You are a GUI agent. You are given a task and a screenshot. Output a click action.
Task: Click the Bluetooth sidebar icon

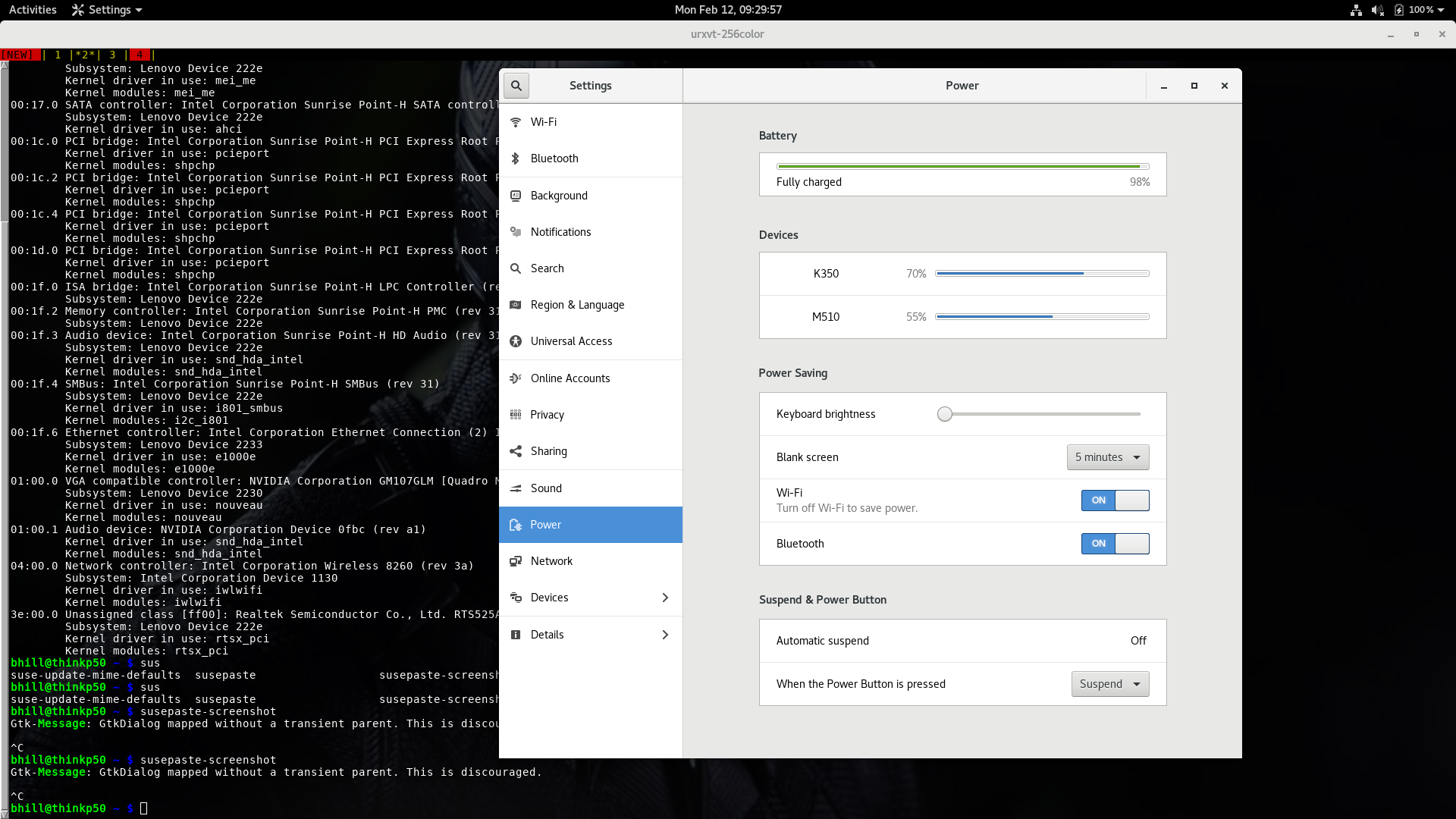[516, 158]
